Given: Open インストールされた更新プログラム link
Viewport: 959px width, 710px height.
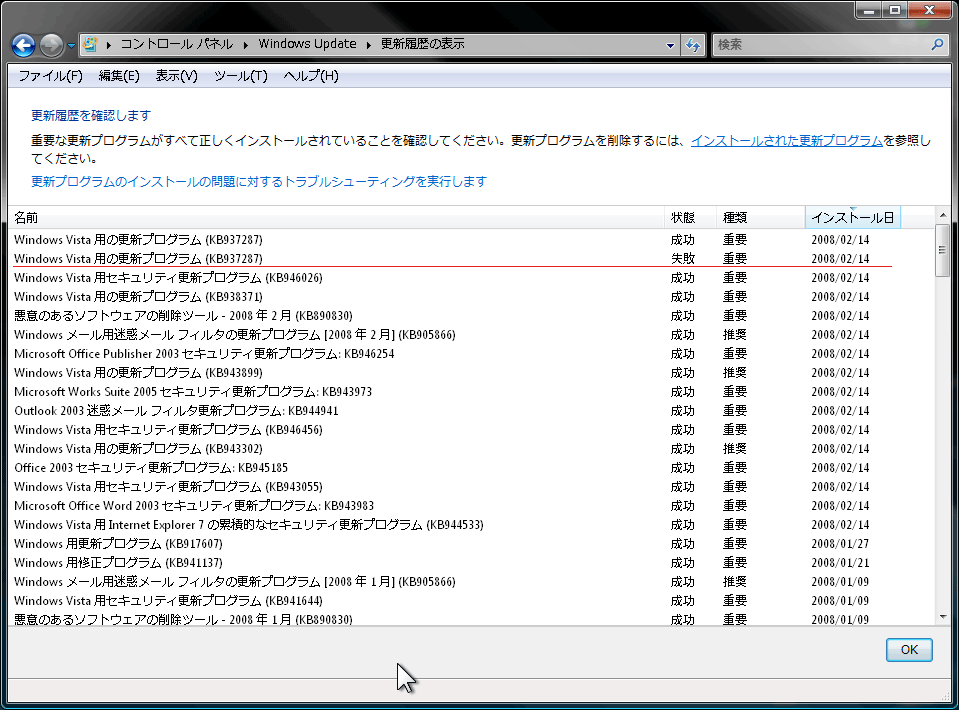Looking at the screenshot, I should tap(787, 141).
